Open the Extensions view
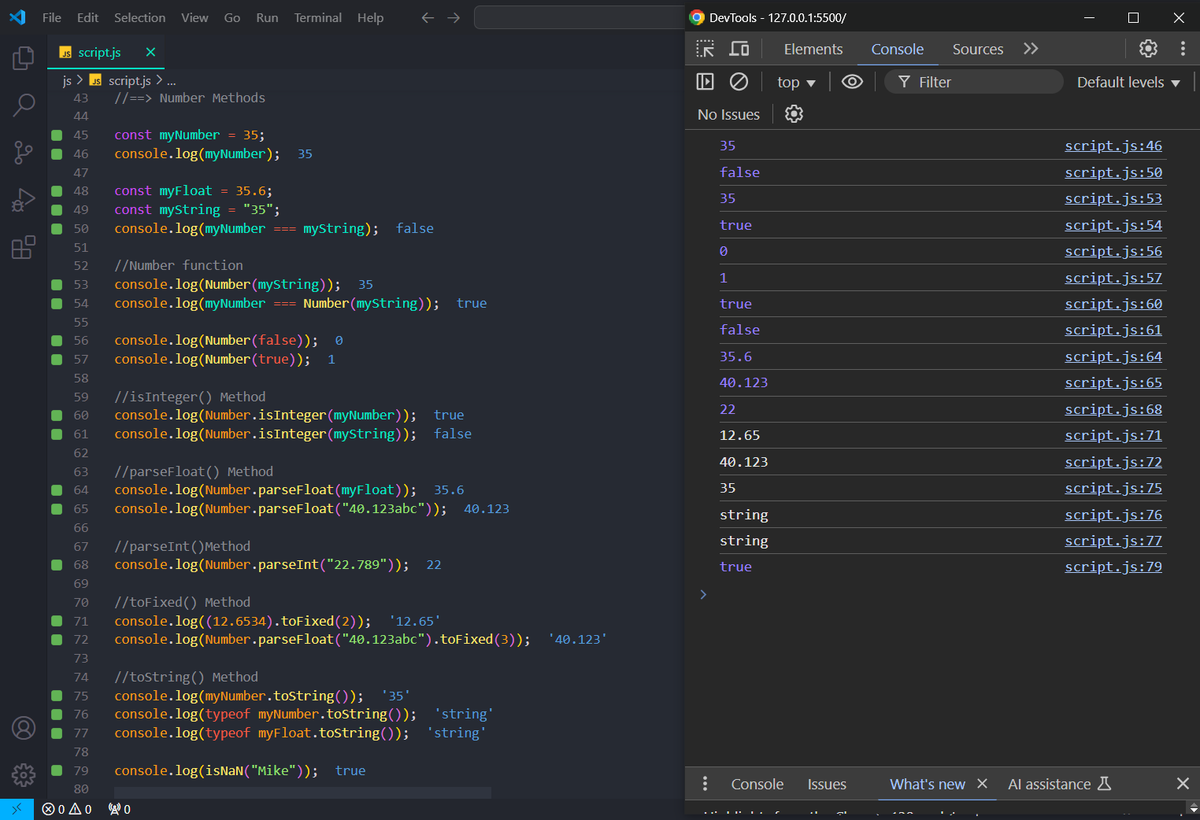The image size is (1200, 820). click(x=23, y=248)
